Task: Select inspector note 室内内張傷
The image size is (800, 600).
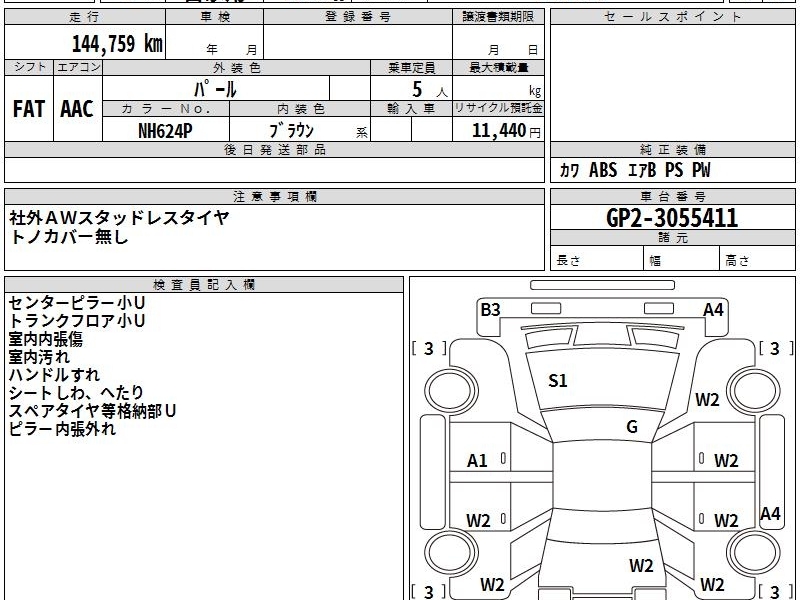Action: (x=45, y=339)
